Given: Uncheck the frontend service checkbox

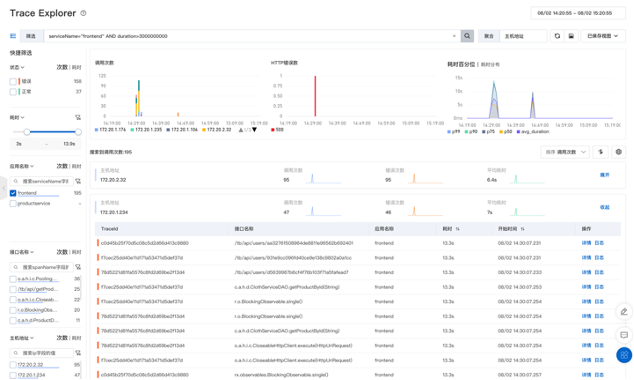Looking at the screenshot, I should coord(13,193).
